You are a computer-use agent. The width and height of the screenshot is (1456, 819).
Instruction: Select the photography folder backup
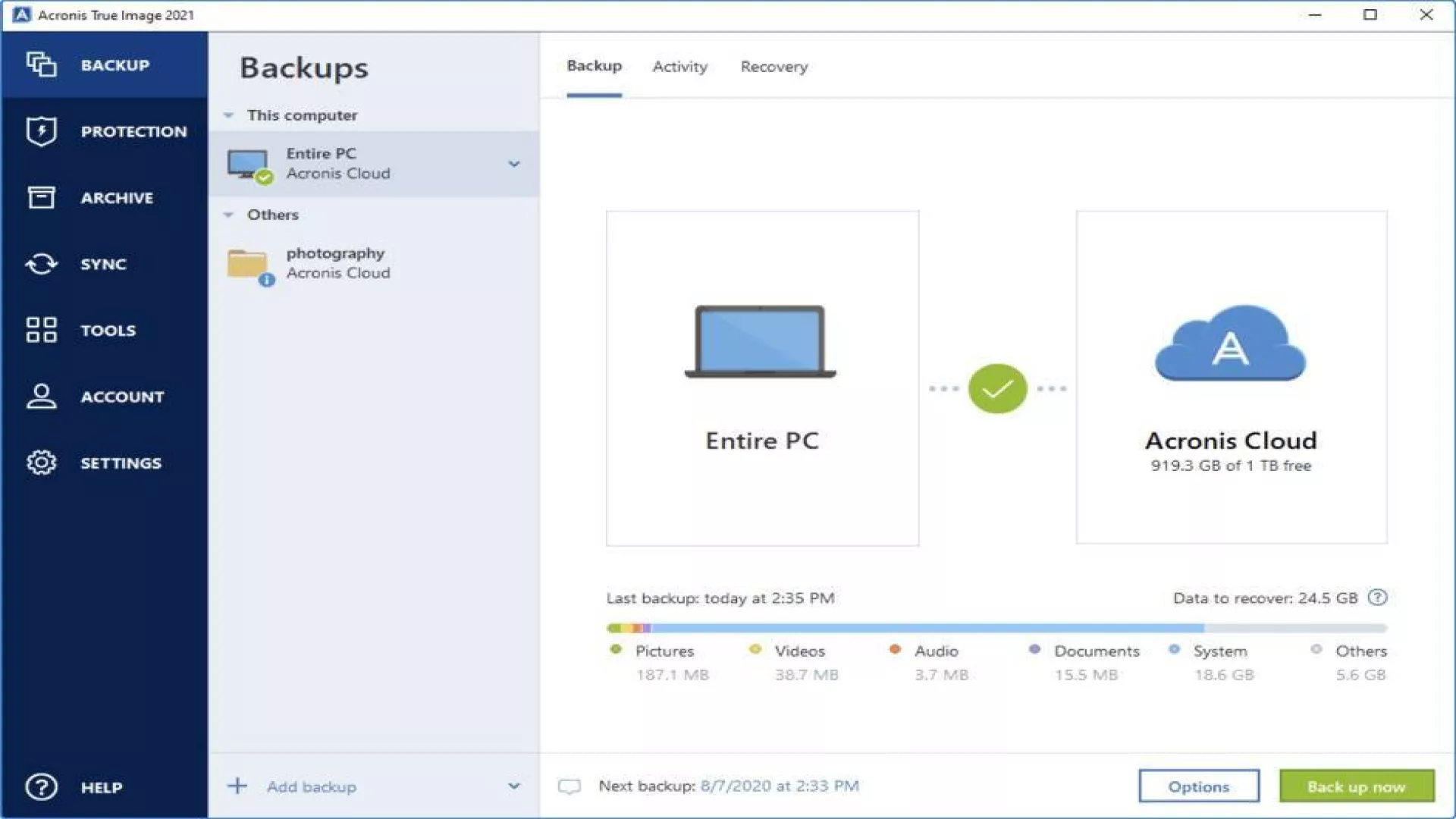click(x=337, y=263)
